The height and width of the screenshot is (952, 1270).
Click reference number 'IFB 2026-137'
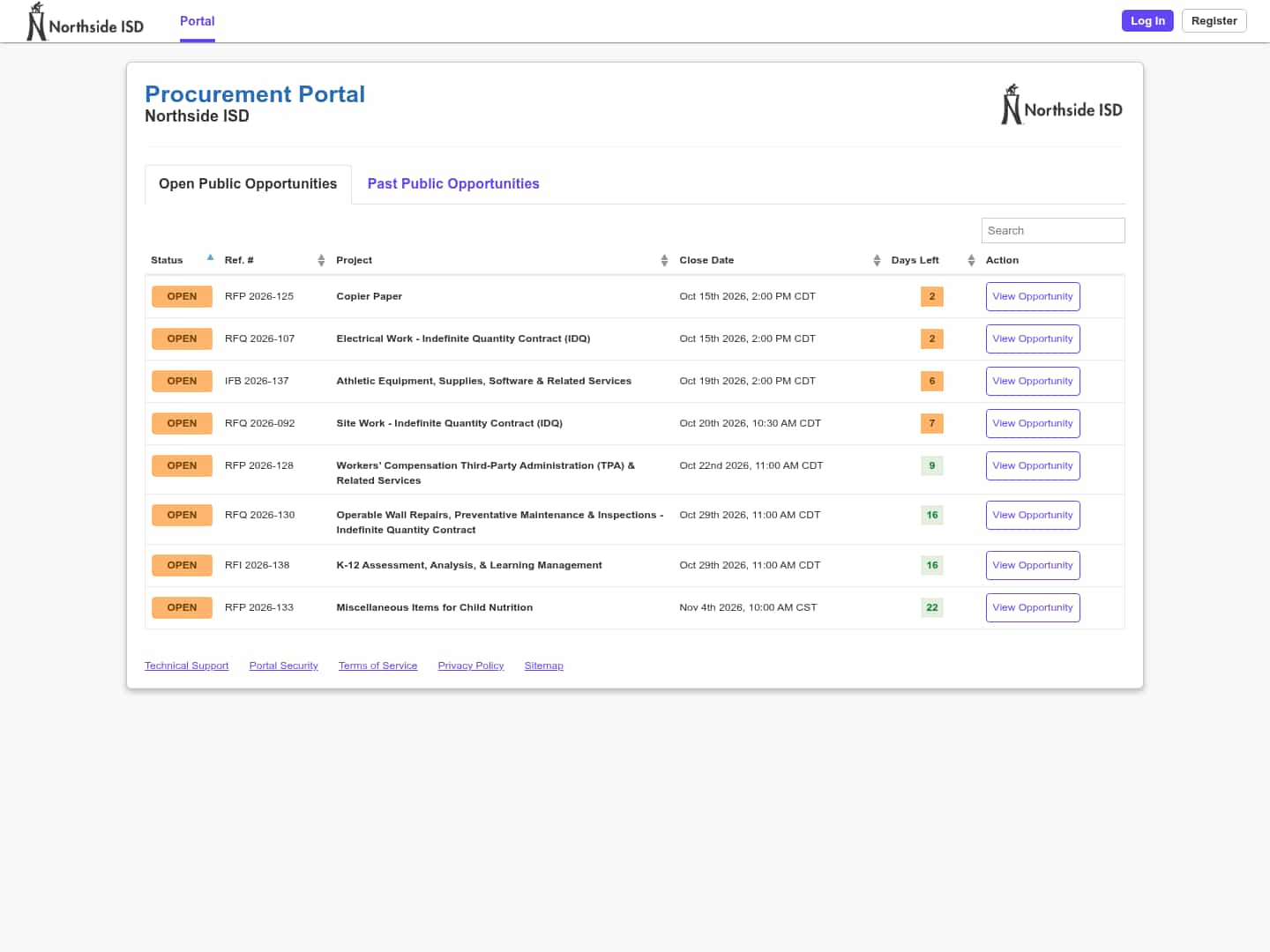click(x=257, y=381)
